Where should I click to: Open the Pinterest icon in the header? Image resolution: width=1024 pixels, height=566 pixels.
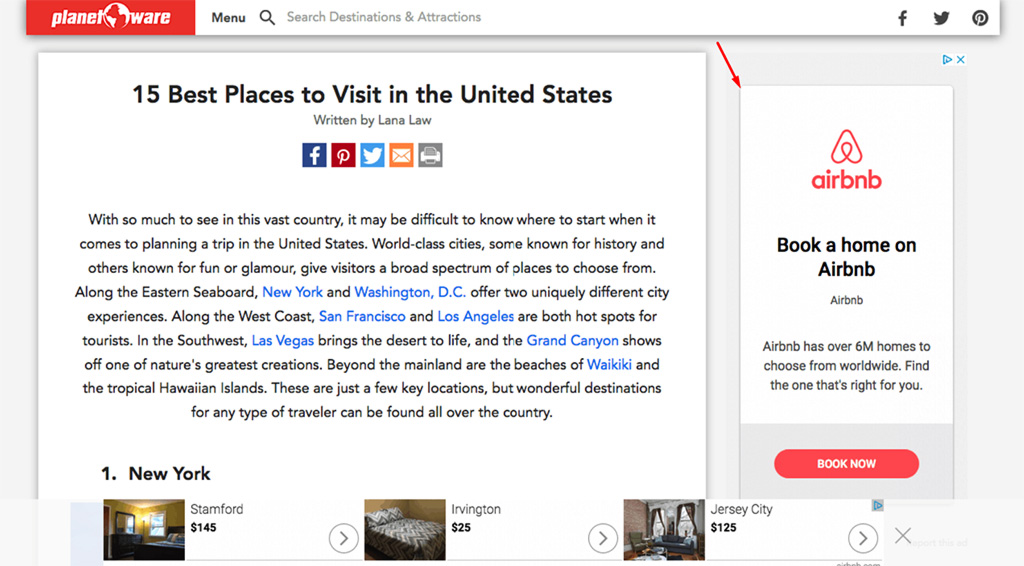980,18
